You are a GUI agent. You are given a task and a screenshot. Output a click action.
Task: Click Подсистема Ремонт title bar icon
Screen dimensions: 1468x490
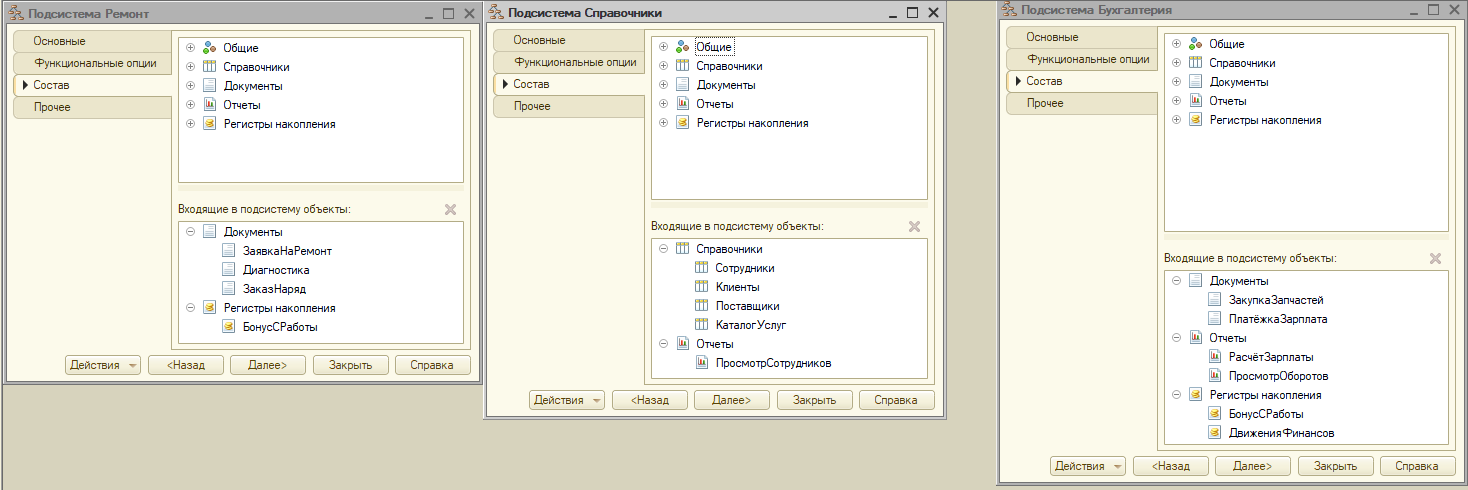point(15,13)
